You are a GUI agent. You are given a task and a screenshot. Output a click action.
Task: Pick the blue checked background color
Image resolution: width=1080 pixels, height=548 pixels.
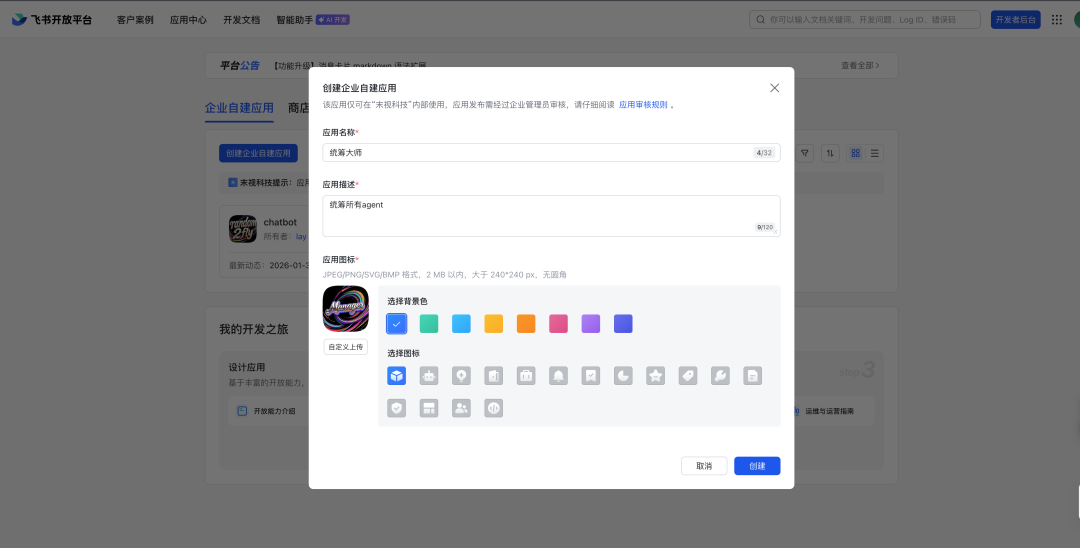click(397, 324)
